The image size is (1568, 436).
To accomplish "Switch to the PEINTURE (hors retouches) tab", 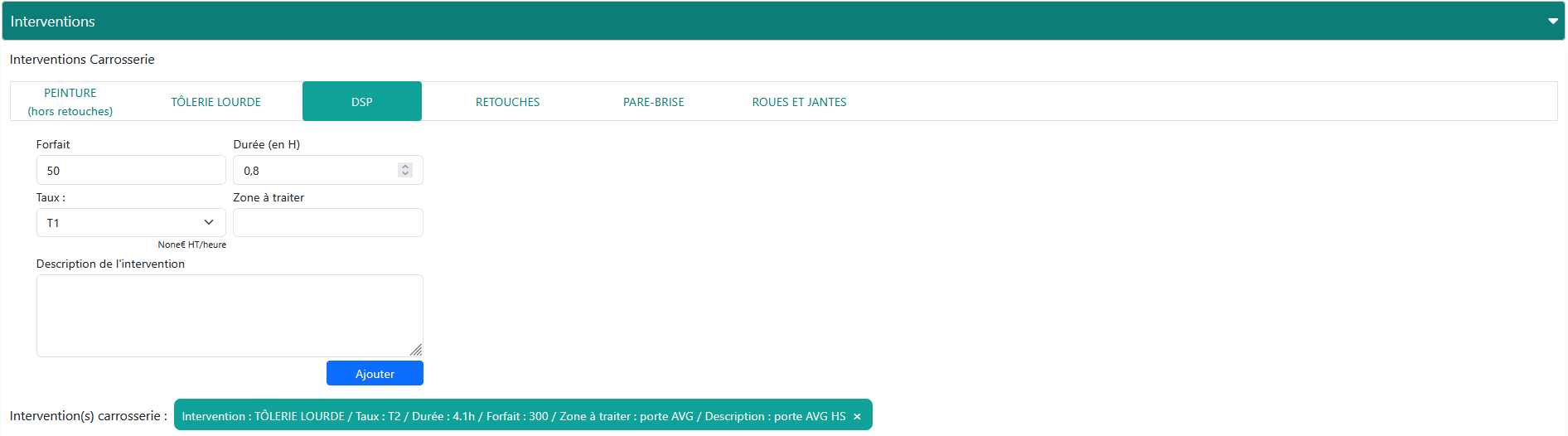I will point(70,102).
